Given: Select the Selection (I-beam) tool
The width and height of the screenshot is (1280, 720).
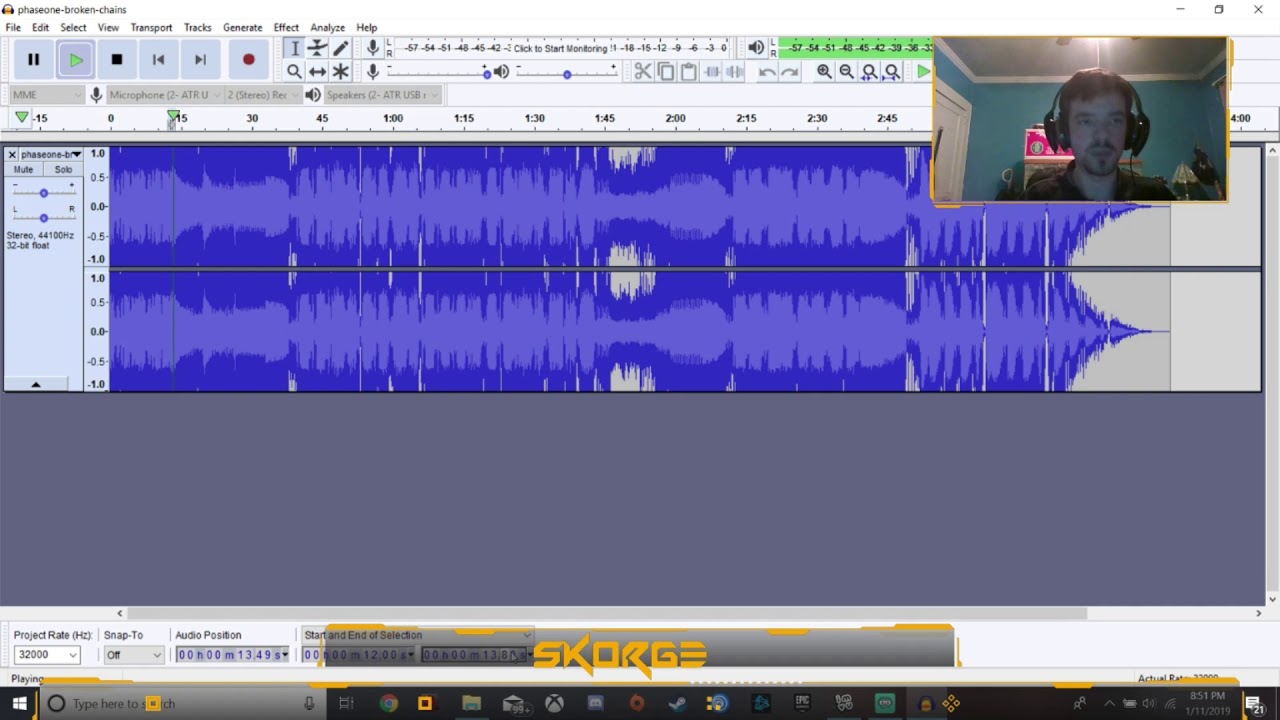Looking at the screenshot, I should [294, 48].
